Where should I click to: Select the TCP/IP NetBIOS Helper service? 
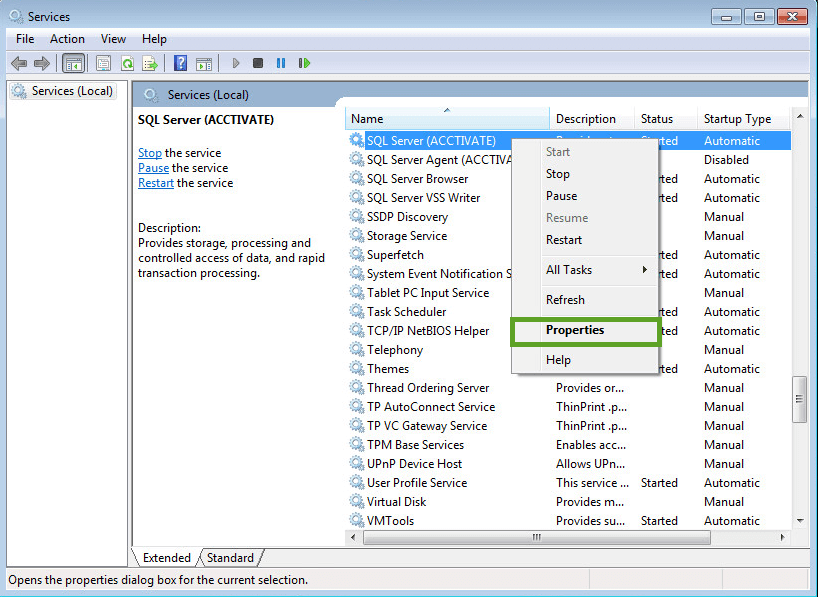[x=428, y=331]
